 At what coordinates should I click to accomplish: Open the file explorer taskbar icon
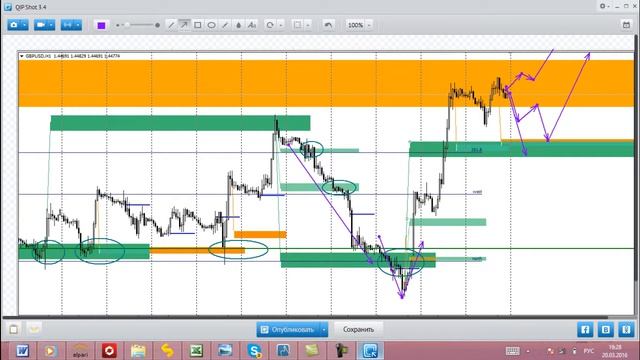click(x=138, y=351)
